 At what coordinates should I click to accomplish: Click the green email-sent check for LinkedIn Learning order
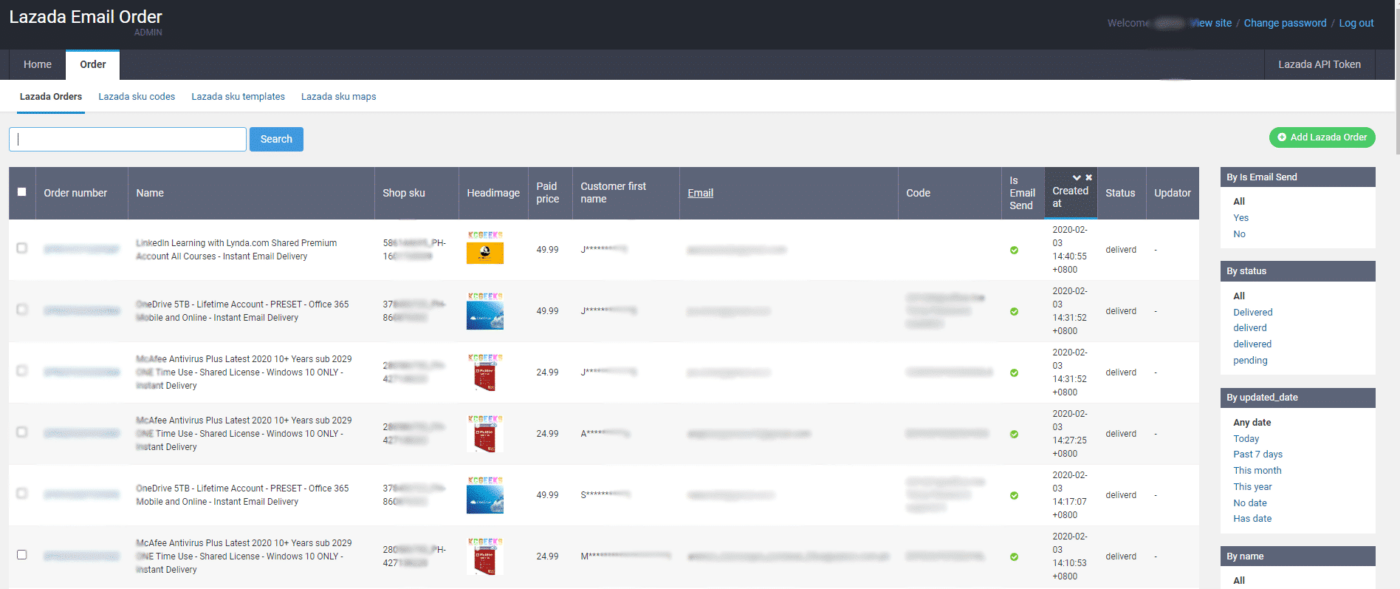coord(1014,250)
